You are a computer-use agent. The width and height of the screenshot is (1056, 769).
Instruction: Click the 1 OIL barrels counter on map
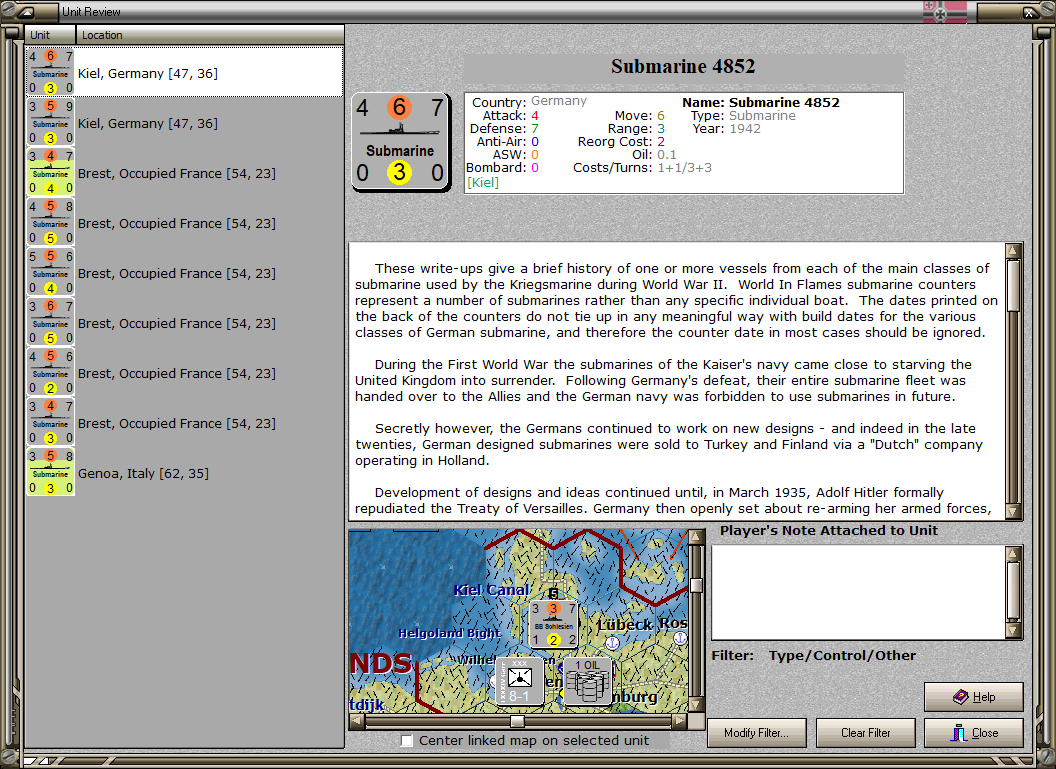pyautogui.click(x=587, y=681)
